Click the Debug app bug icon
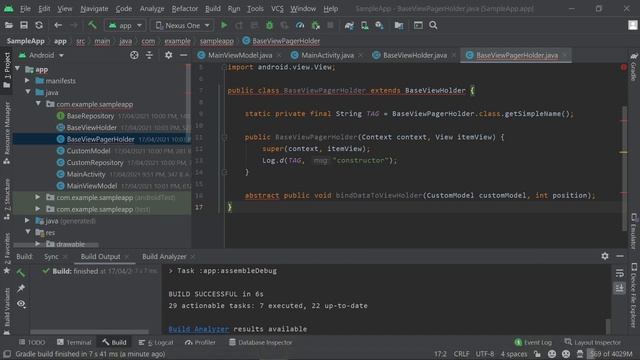This screenshot has height=360, width=640. (269, 25)
